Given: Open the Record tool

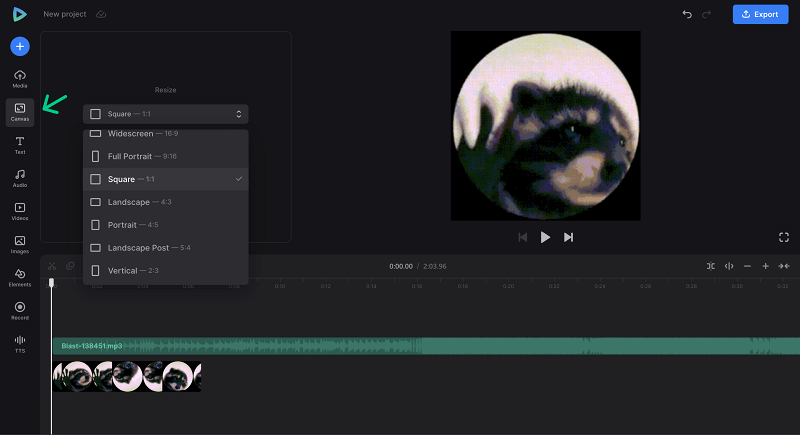Looking at the screenshot, I should tap(20, 311).
